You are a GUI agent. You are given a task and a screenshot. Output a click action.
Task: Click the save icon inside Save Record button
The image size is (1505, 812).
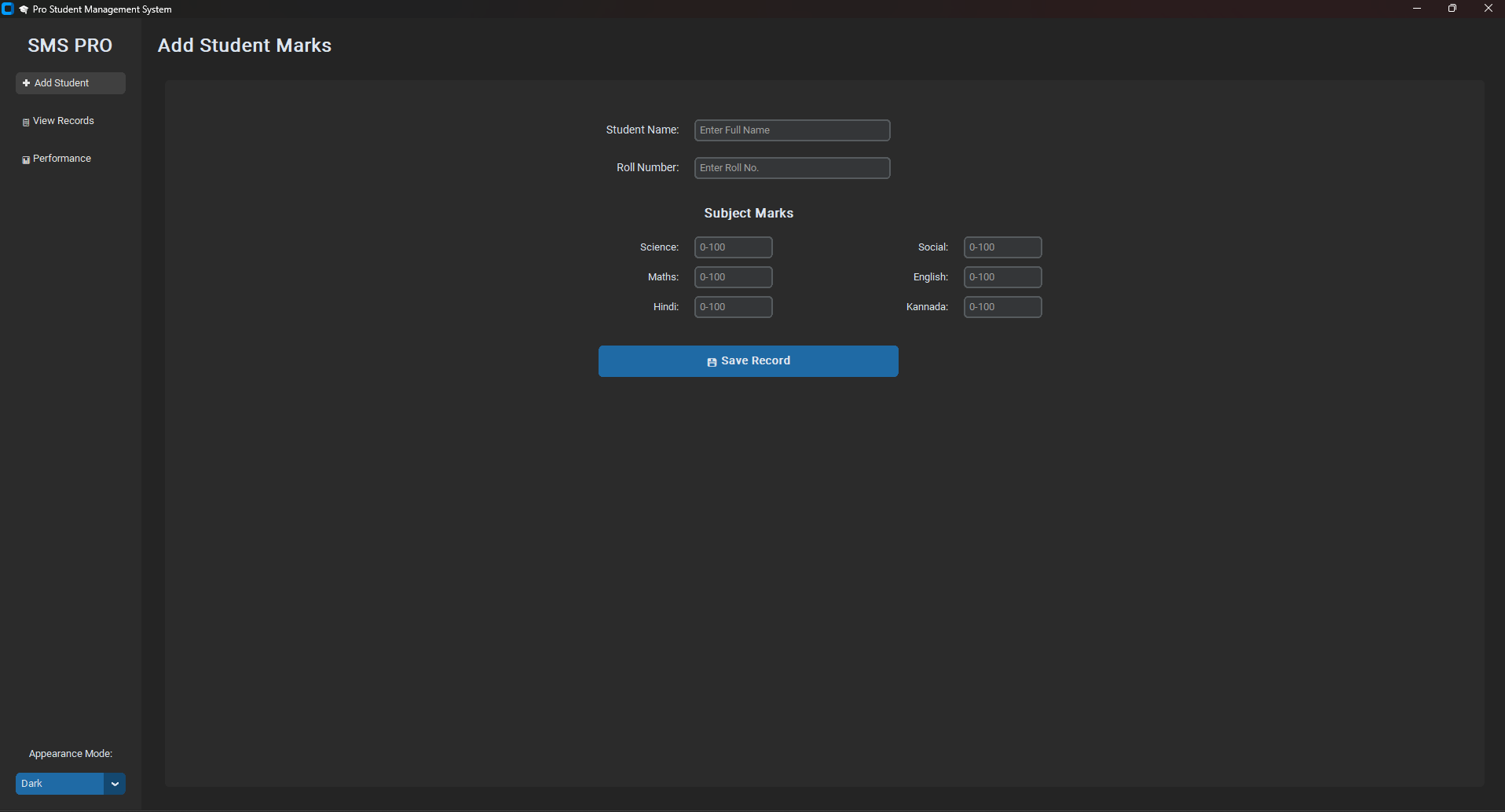pos(712,362)
